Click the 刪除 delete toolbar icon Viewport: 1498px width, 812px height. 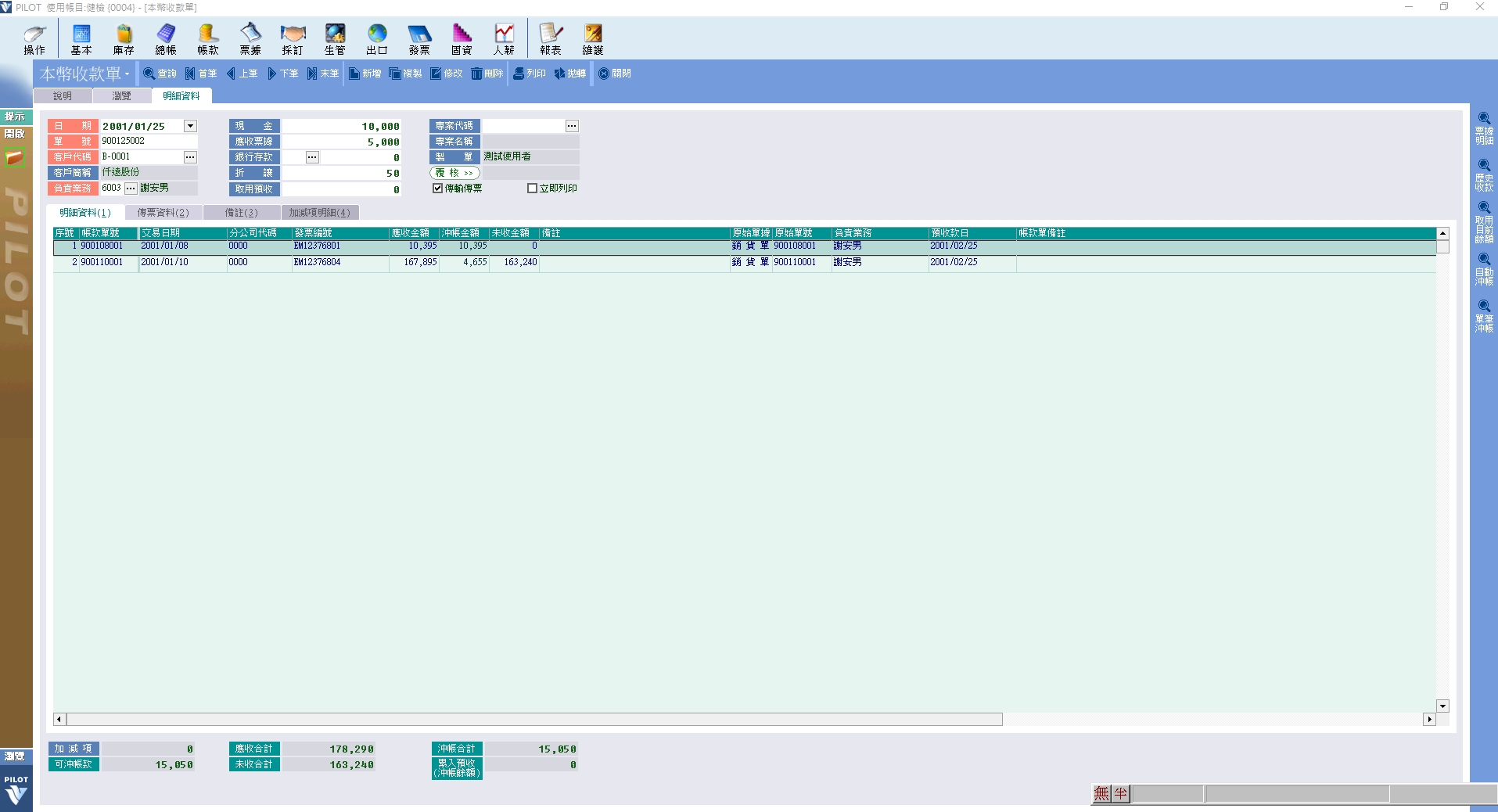click(487, 74)
